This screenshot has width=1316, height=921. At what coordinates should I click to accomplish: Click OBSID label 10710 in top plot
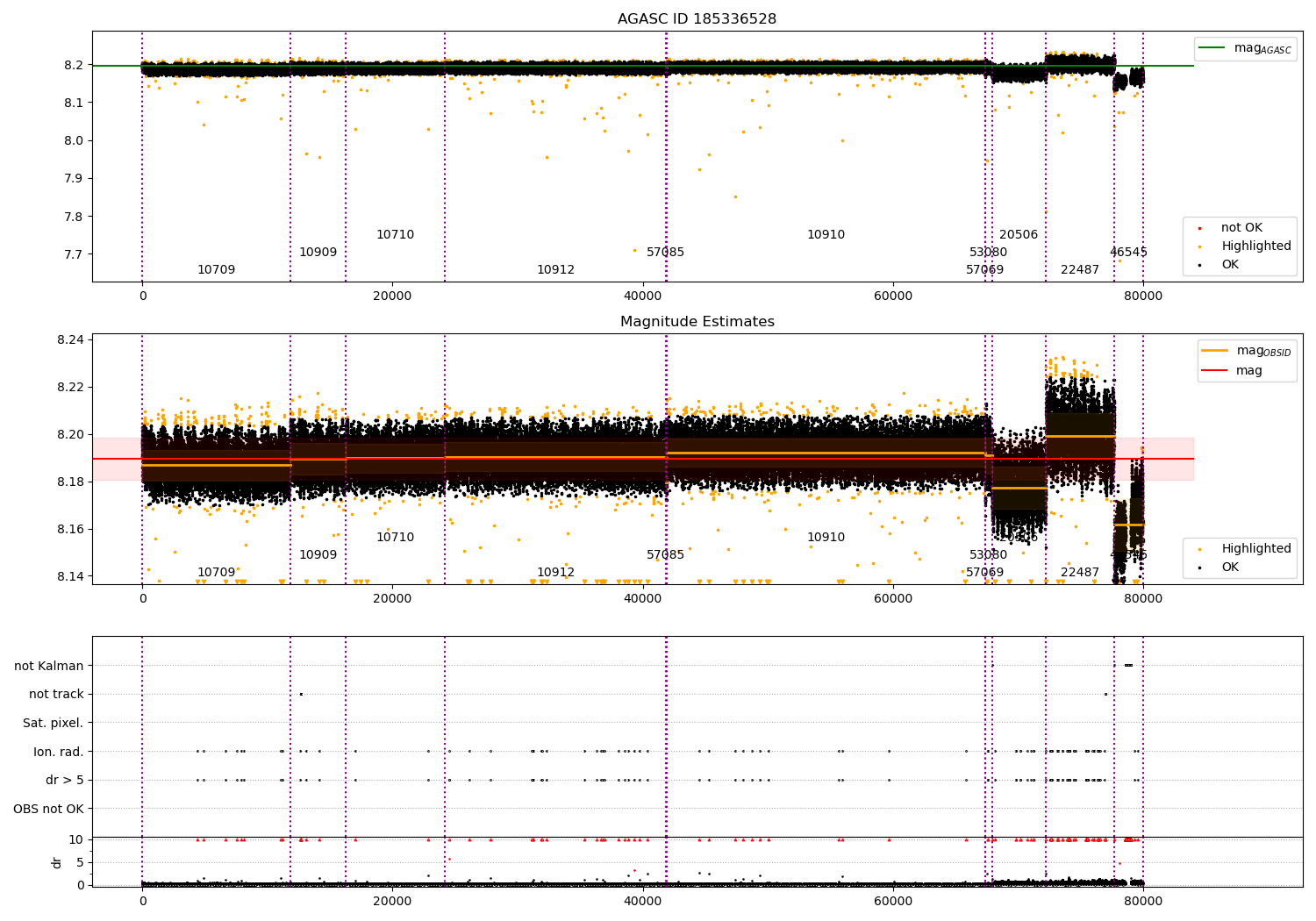[x=395, y=234]
